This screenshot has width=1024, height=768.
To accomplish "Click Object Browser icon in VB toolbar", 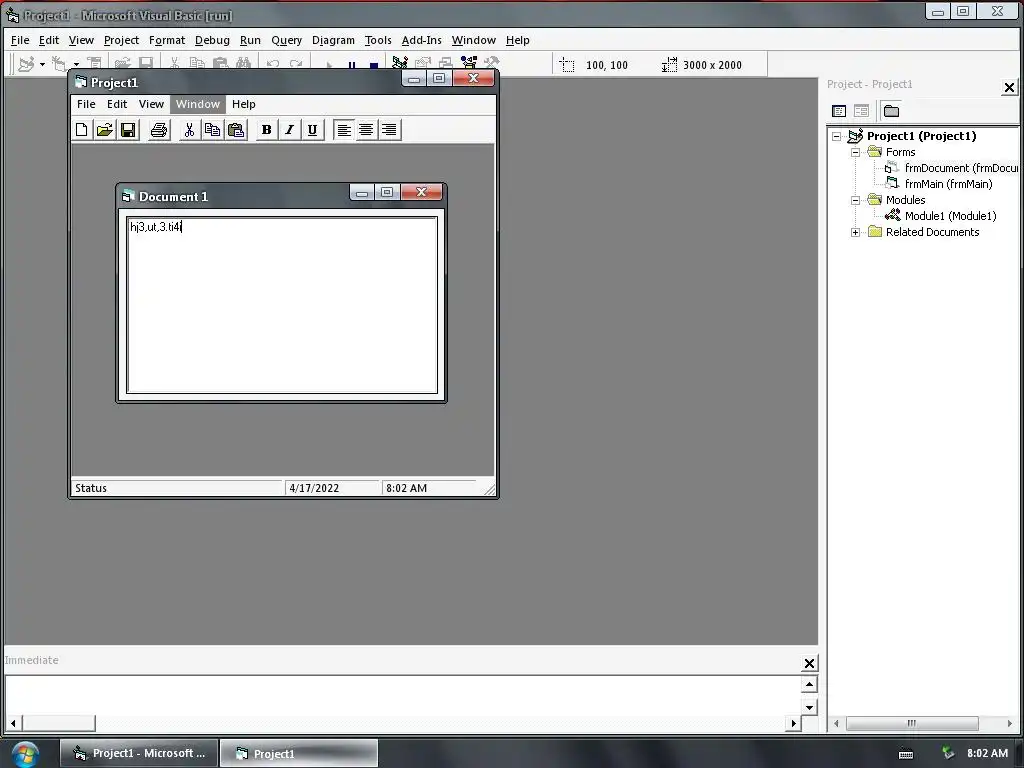I will tap(469, 63).
